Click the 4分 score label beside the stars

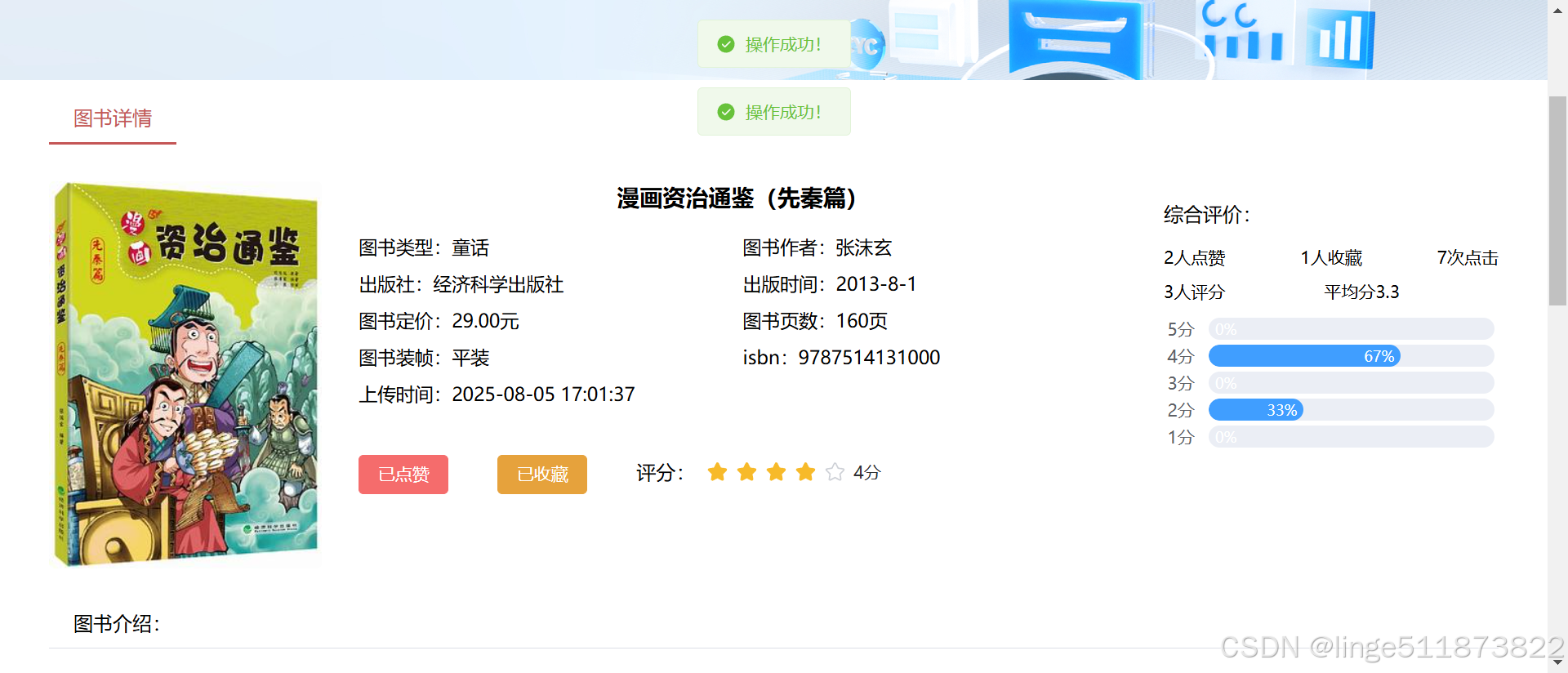click(867, 473)
